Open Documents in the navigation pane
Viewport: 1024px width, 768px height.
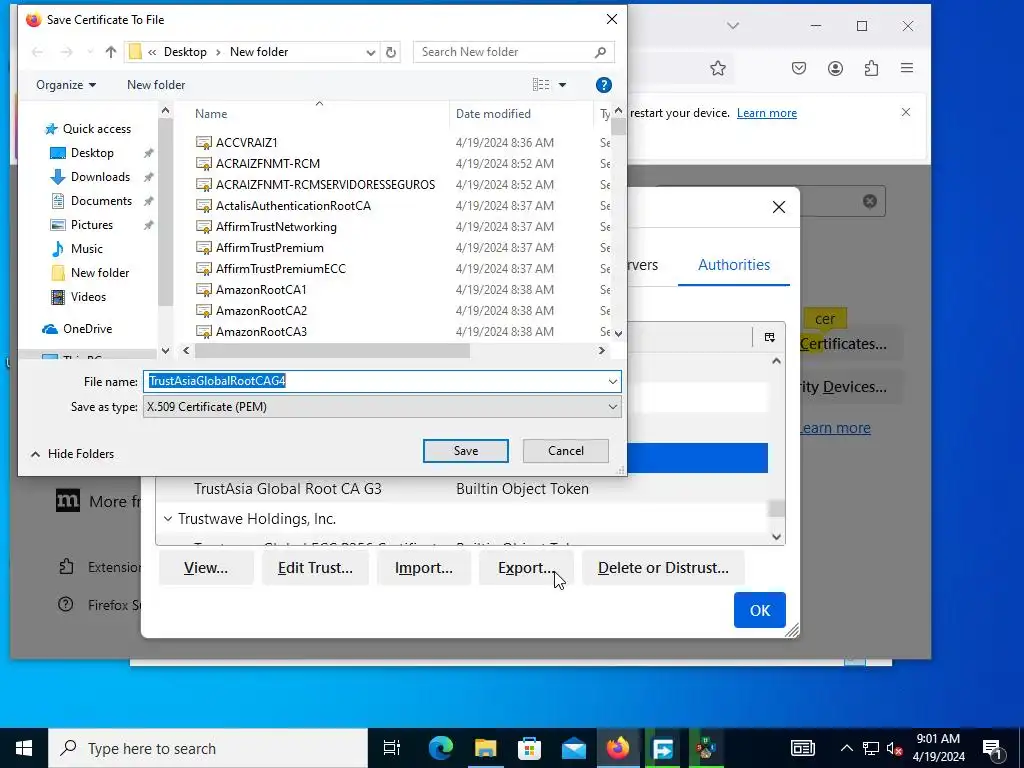101,201
